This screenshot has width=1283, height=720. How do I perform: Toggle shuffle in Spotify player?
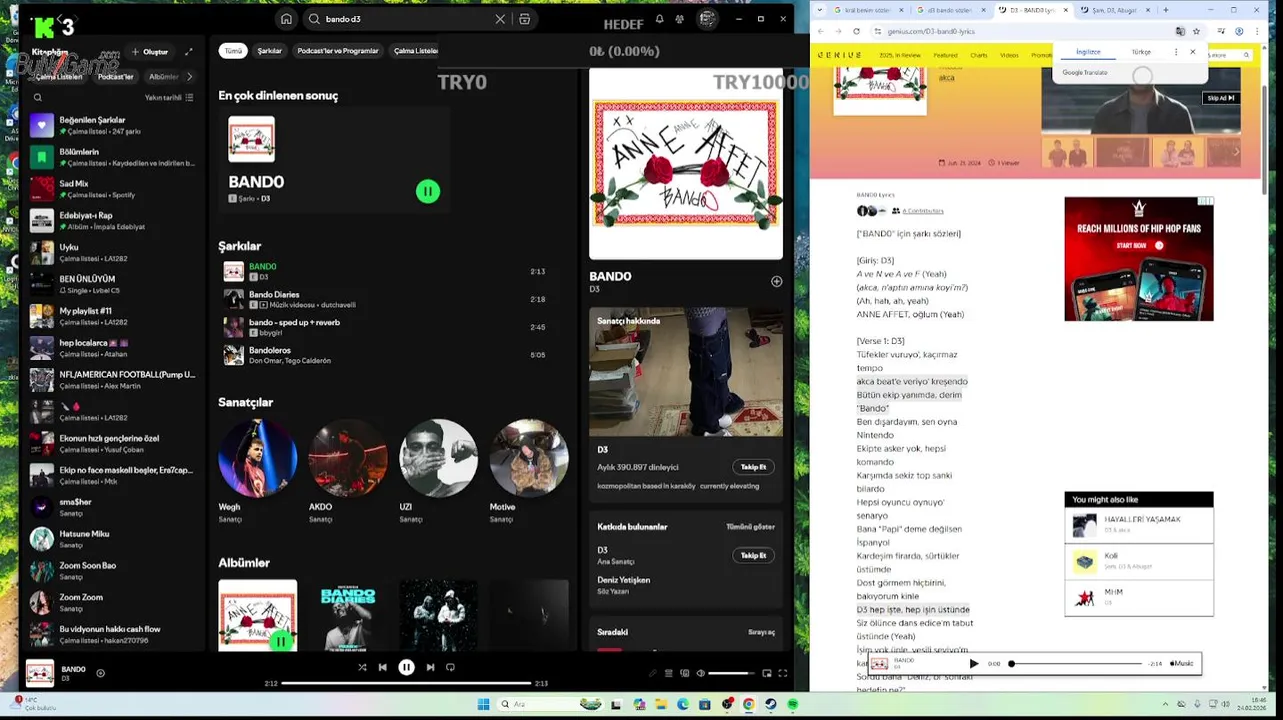point(362,667)
